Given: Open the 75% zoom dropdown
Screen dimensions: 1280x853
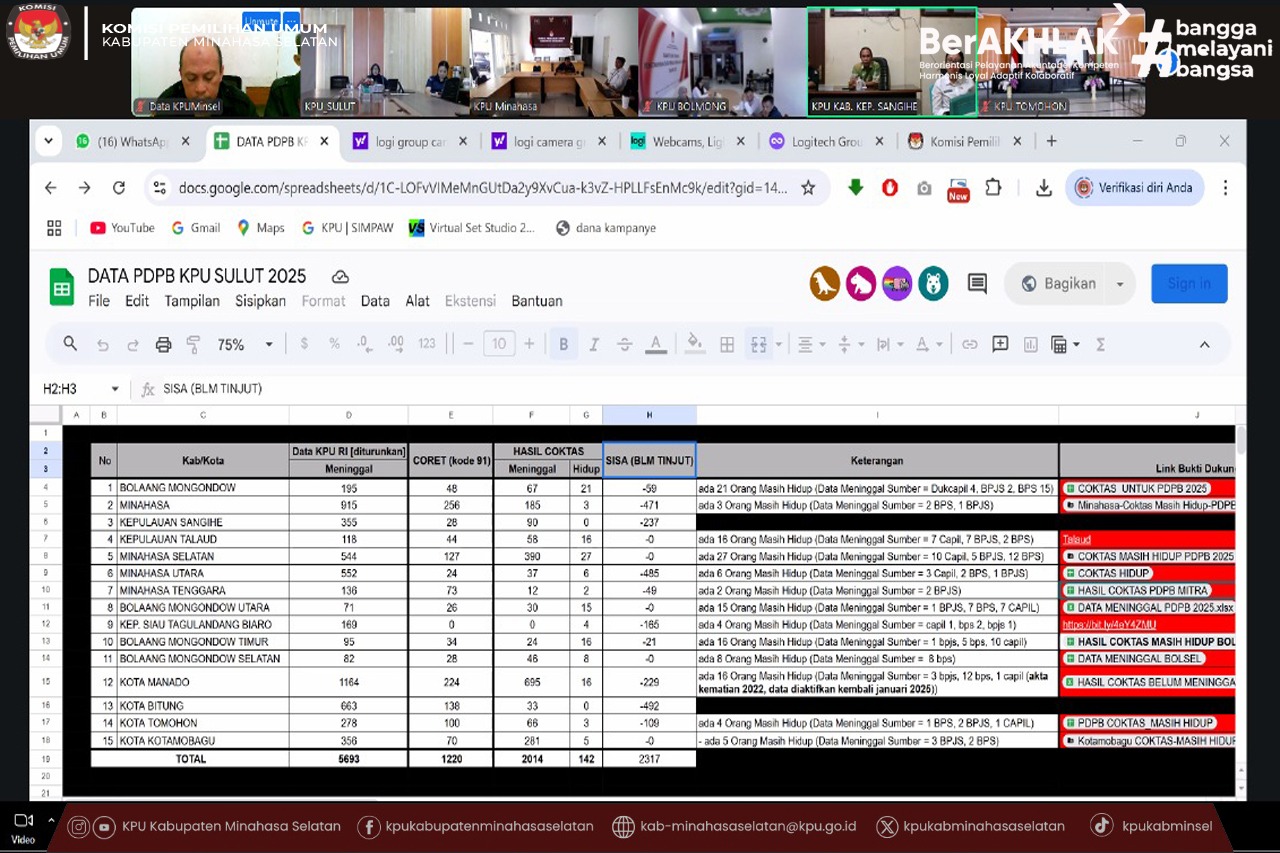Looking at the screenshot, I should (x=246, y=344).
